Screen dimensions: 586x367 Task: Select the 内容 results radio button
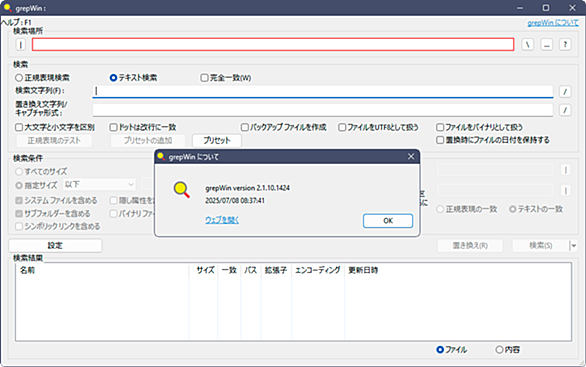(508, 350)
